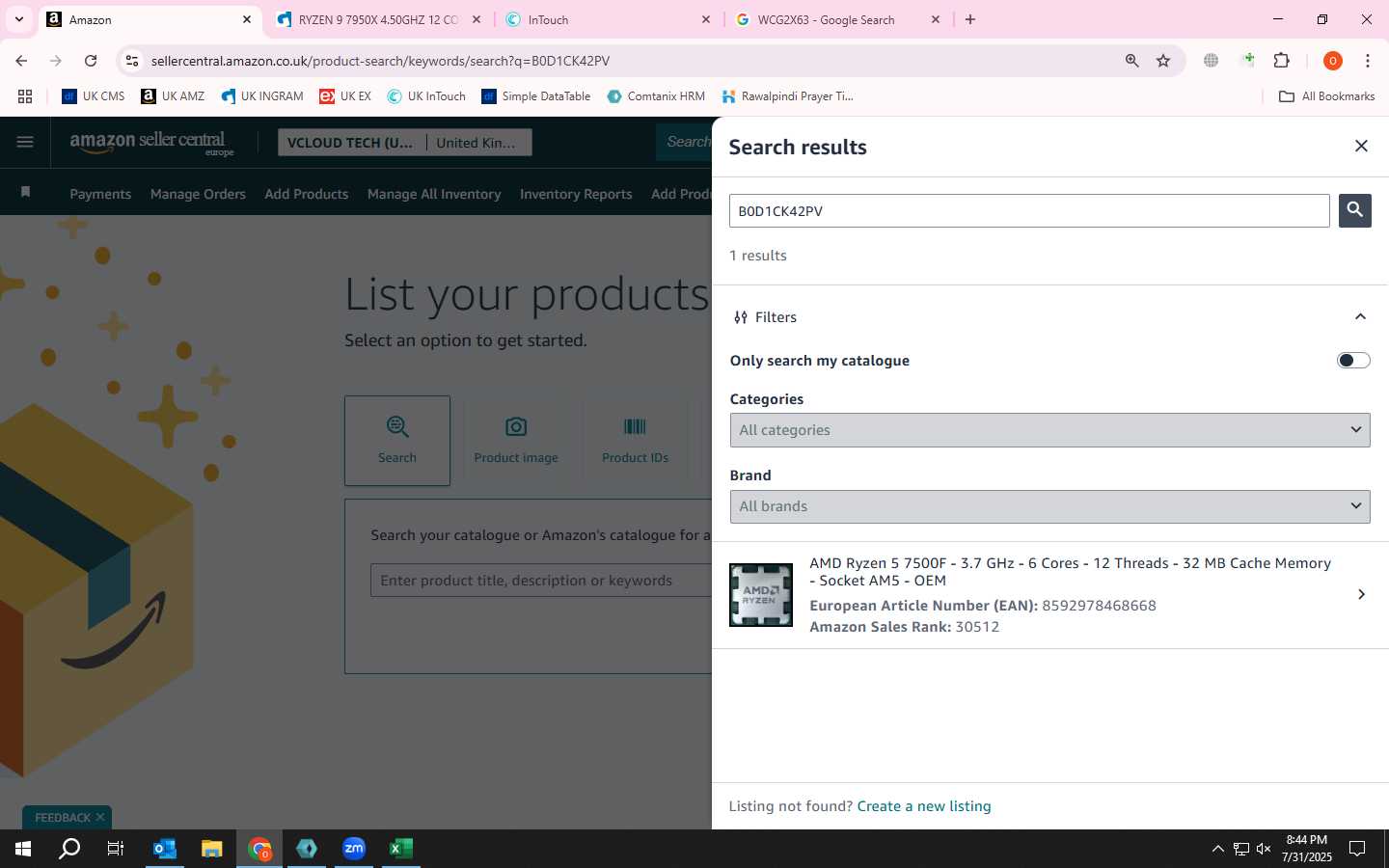The width and height of the screenshot is (1389, 868).
Task: Click the zoom magnifier icon in address bar
Action: point(1131,61)
